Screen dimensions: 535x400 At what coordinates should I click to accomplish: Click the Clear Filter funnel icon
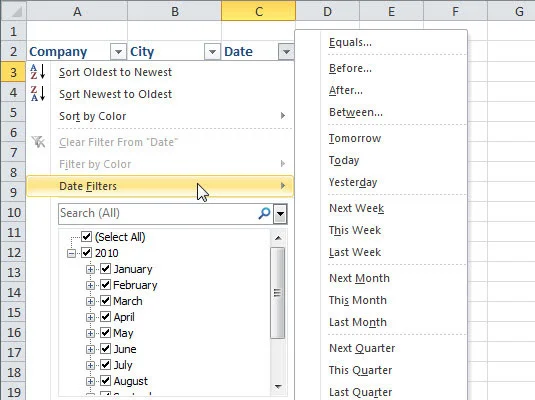pos(38,142)
